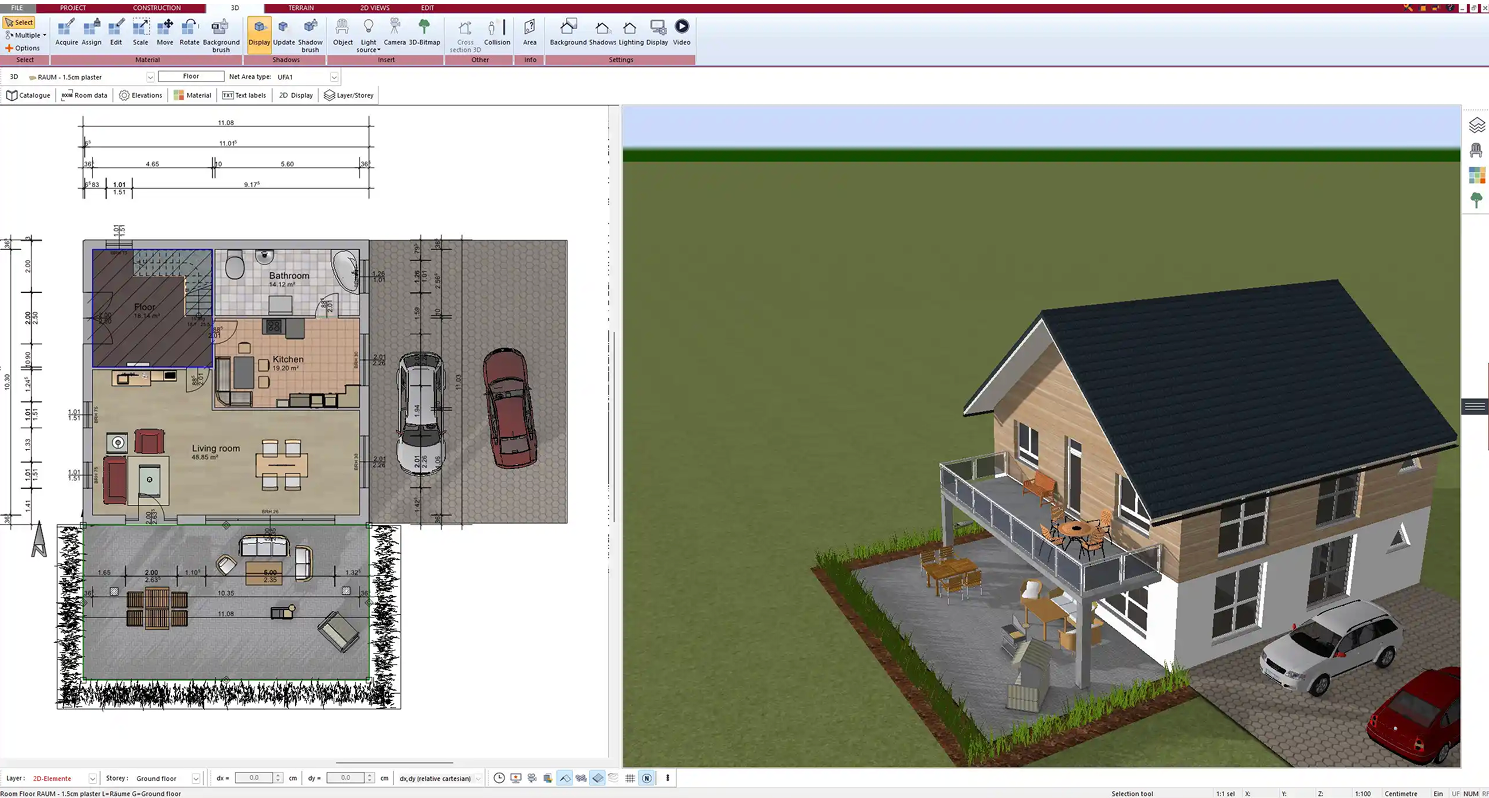Click the dx coordinate input field
Image resolution: width=1489 pixels, height=798 pixels.
(x=254, y=778)
